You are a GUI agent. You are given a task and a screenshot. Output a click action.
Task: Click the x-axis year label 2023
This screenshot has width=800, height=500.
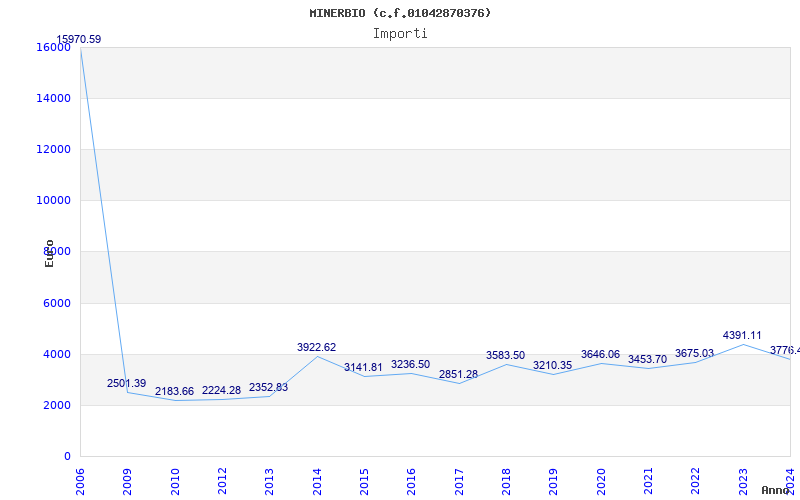point(743,482)
